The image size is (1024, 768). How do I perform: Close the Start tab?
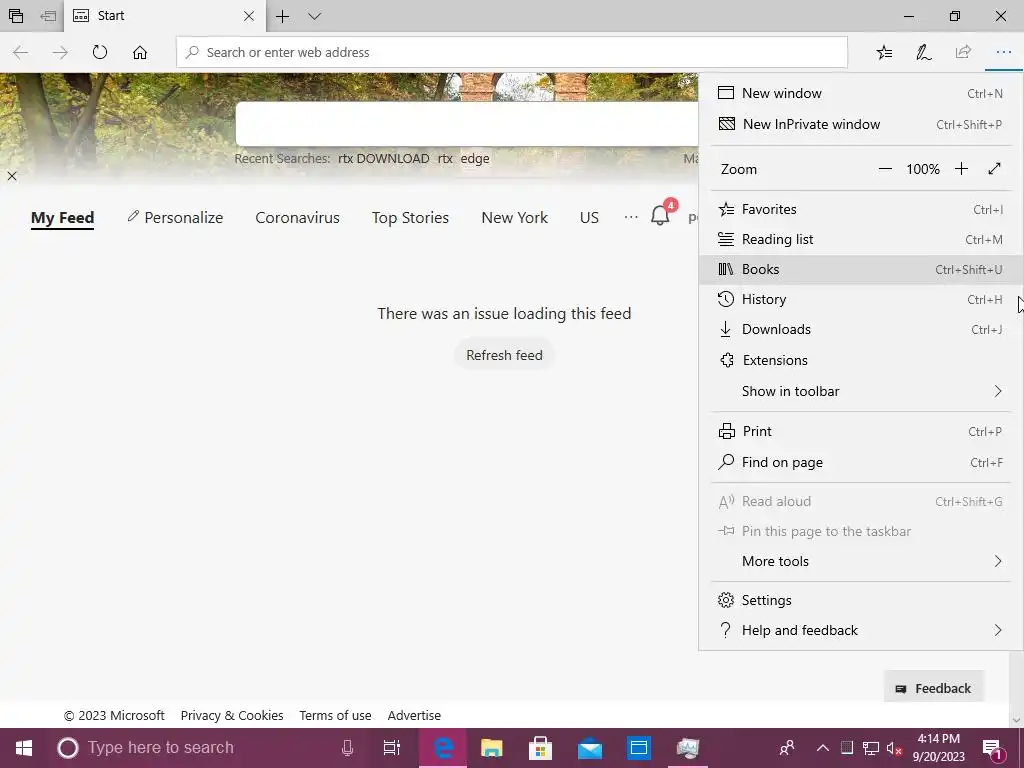pos(249,16)
